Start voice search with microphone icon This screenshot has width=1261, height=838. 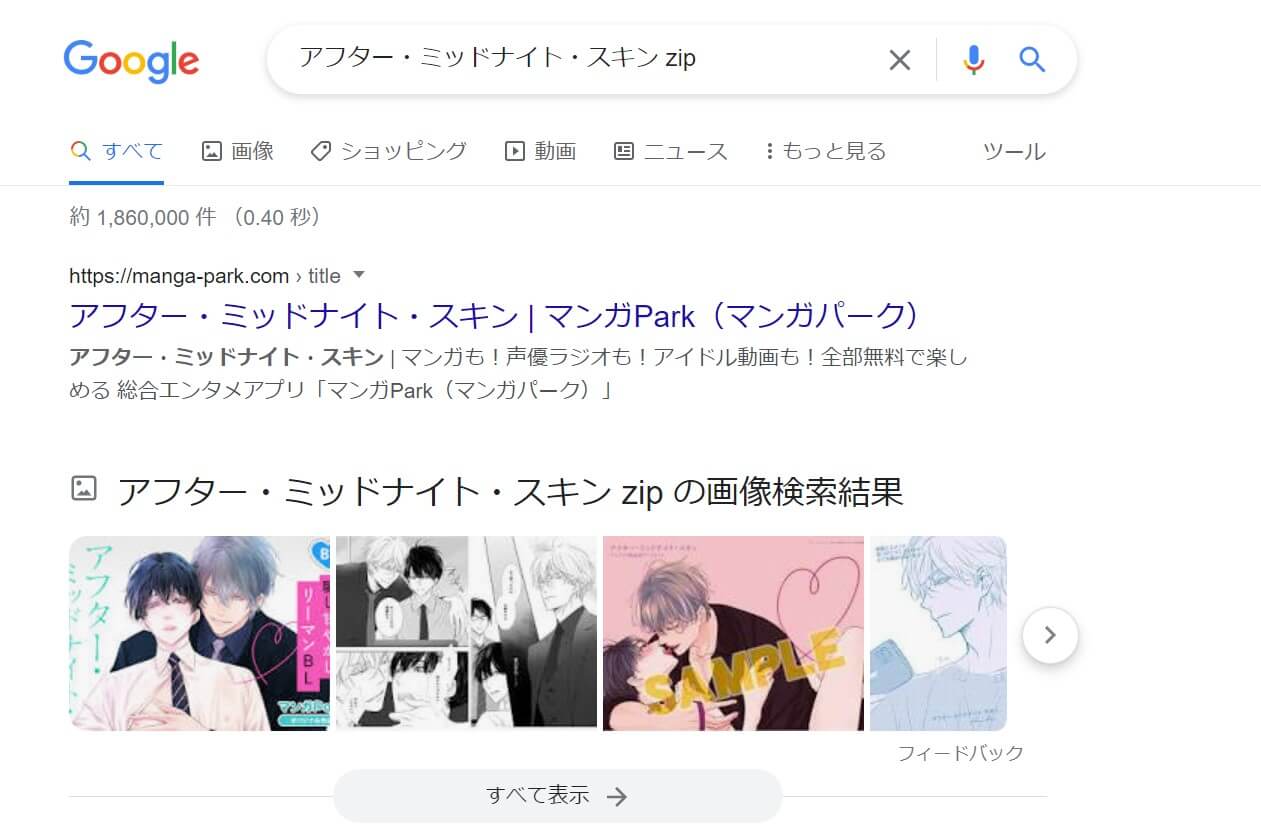pyautogui.click(x=973, y=60)
